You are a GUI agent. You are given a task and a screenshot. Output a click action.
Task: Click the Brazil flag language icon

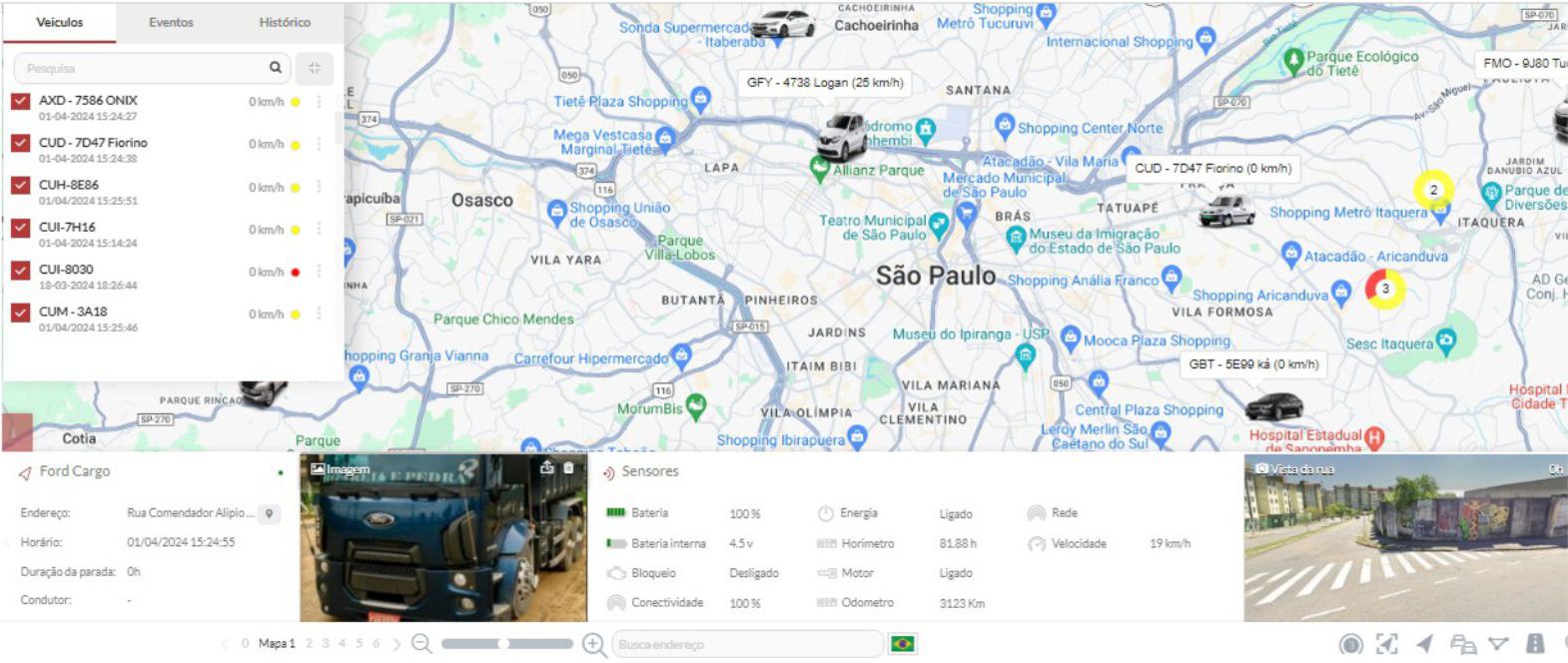(903, 644)
